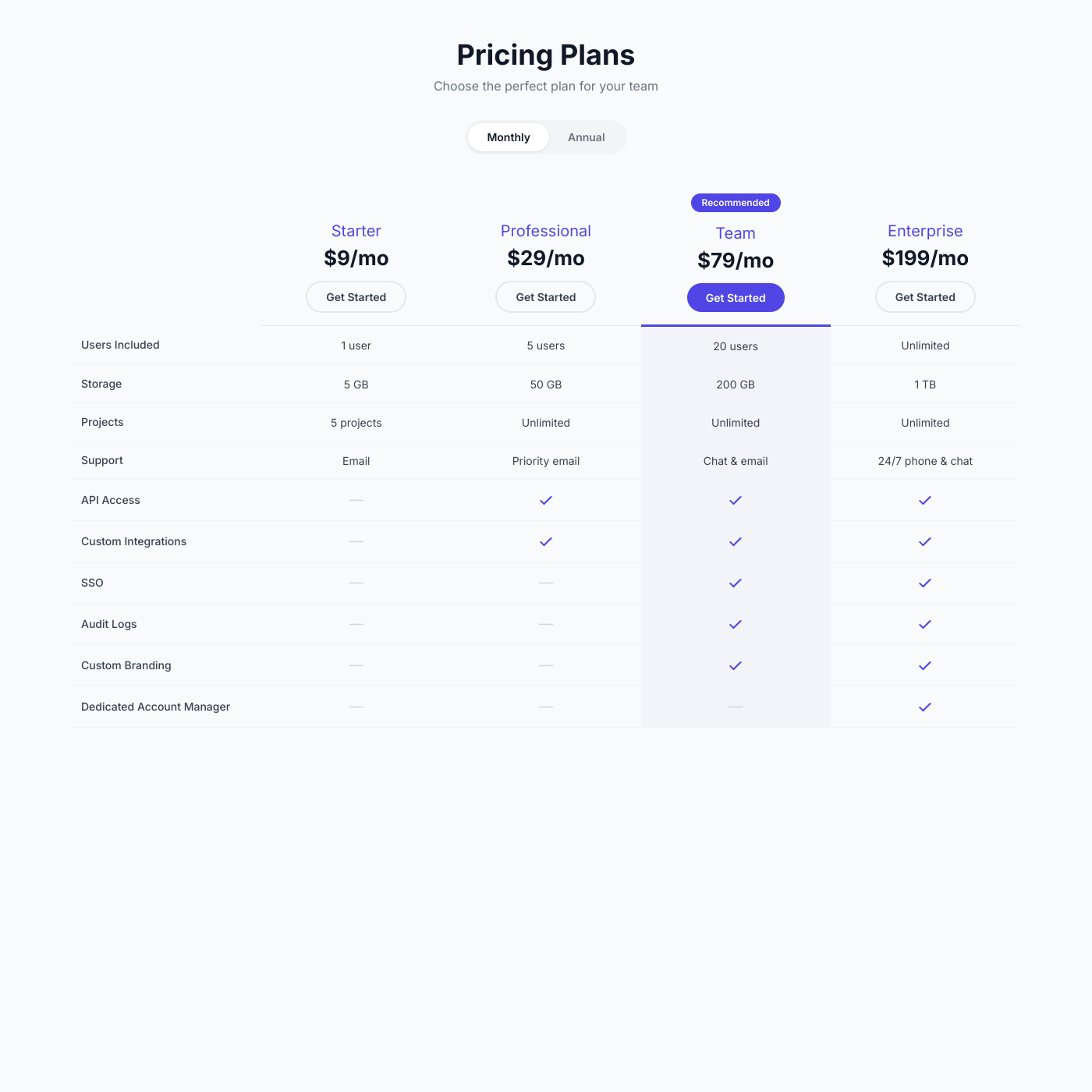Click the Pricing Plans title
Viewport: 1092px width, 1092px height.
545,55
